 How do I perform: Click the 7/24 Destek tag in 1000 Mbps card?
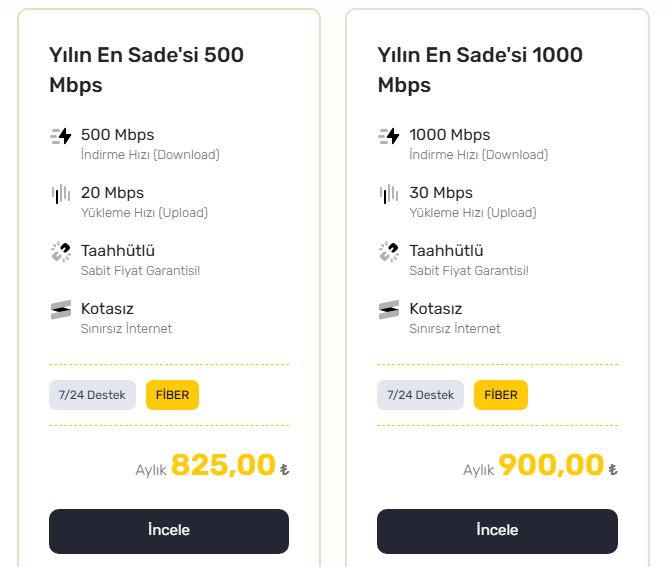click(420, 395)
